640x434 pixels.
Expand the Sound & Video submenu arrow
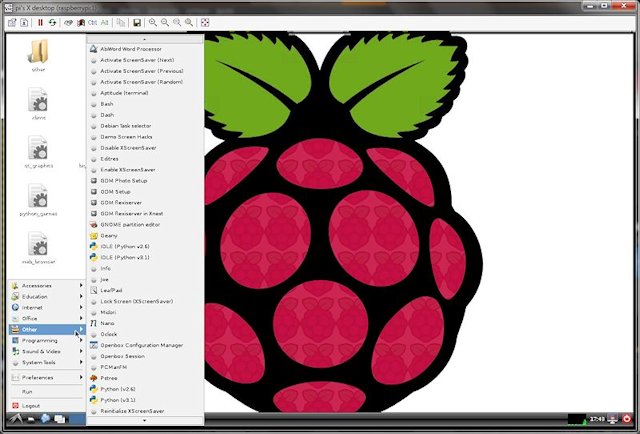coord(81,352)
